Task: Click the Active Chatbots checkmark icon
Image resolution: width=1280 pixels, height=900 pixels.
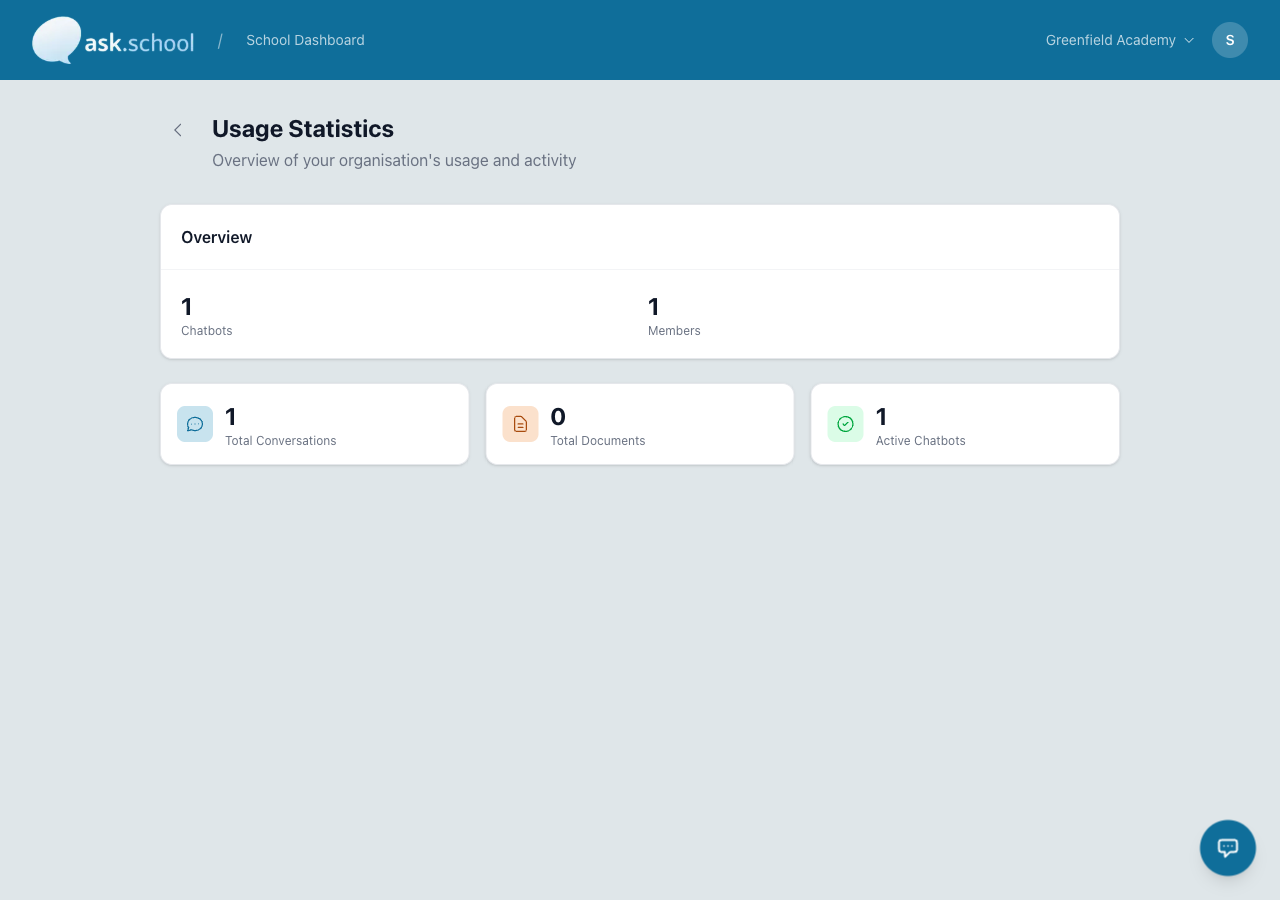Action: (845, 424)
